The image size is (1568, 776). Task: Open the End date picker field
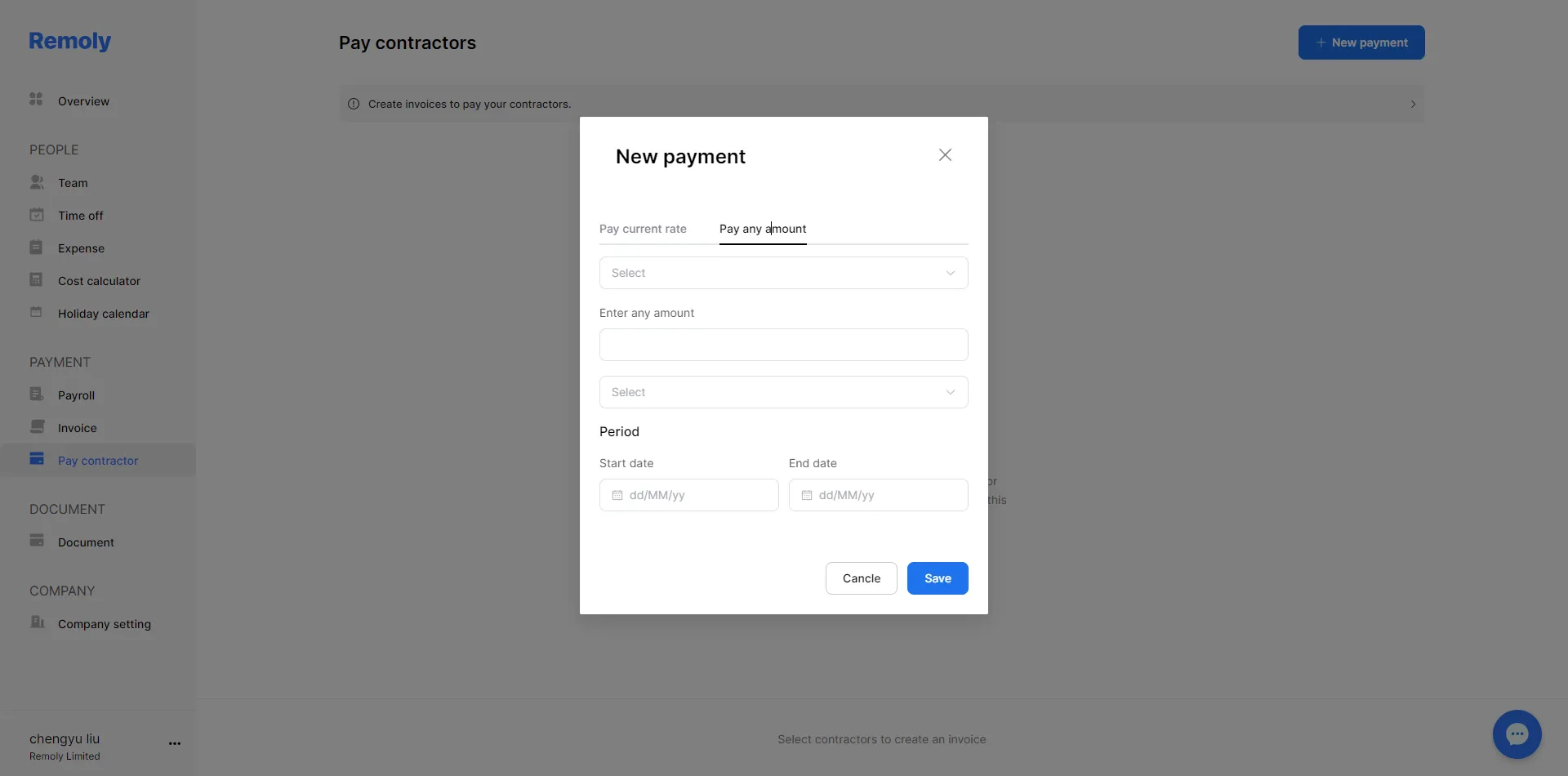tap(879, 495)
